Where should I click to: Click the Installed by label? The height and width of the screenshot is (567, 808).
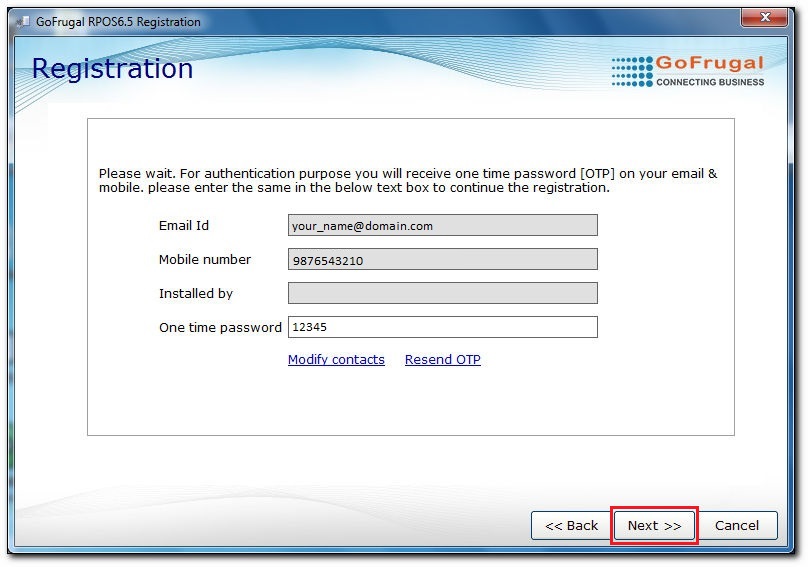196,293
